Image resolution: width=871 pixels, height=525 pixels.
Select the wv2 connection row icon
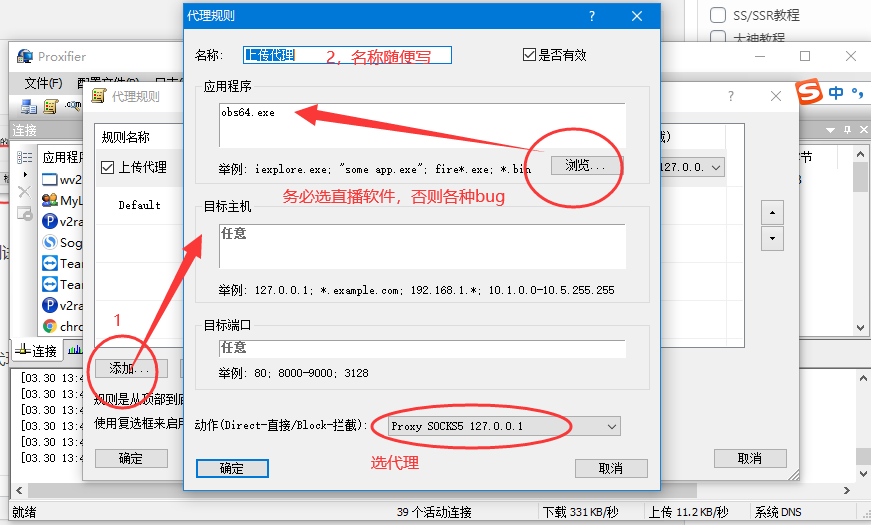pos(50,179)
